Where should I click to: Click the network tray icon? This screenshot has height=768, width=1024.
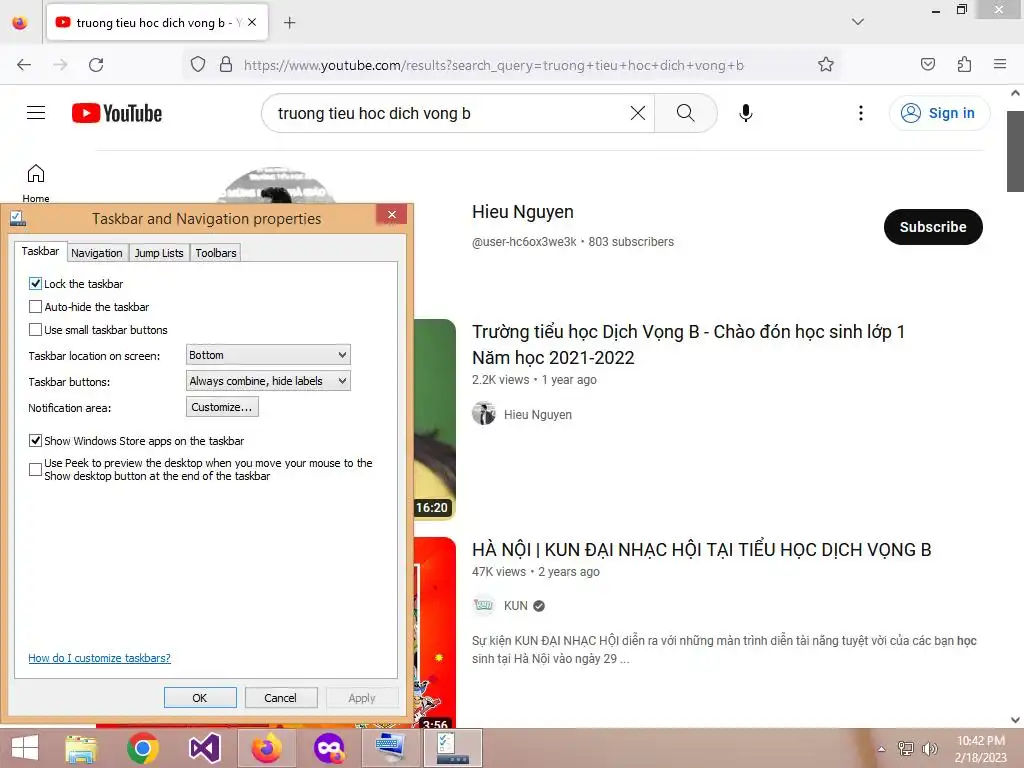click(905, 748)
